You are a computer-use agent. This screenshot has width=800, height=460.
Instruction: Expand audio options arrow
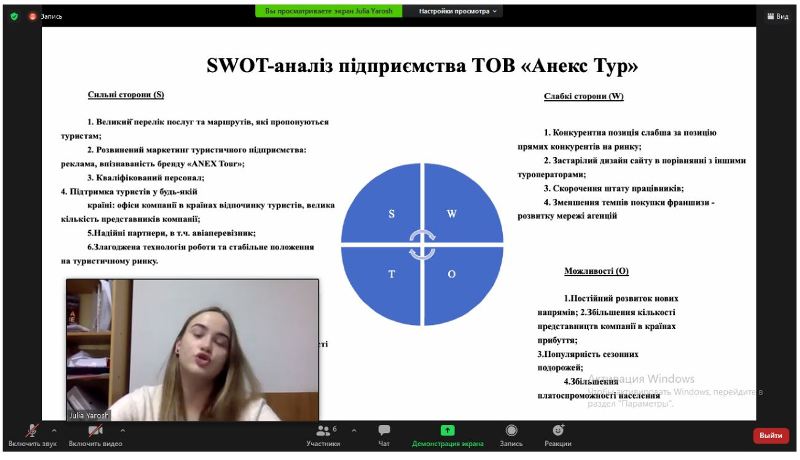coord(55,430)
